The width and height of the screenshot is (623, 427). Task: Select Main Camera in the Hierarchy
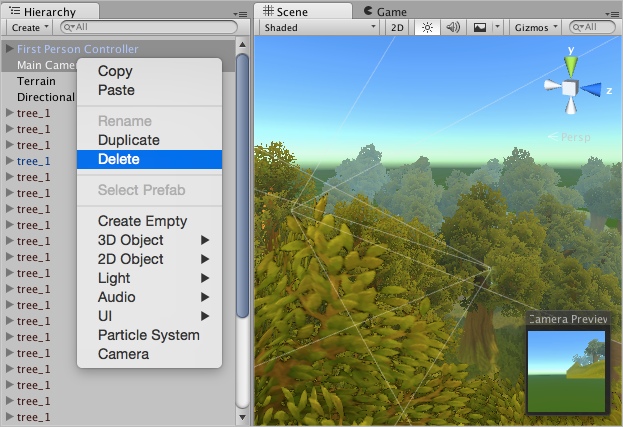[x=46, y=65]
